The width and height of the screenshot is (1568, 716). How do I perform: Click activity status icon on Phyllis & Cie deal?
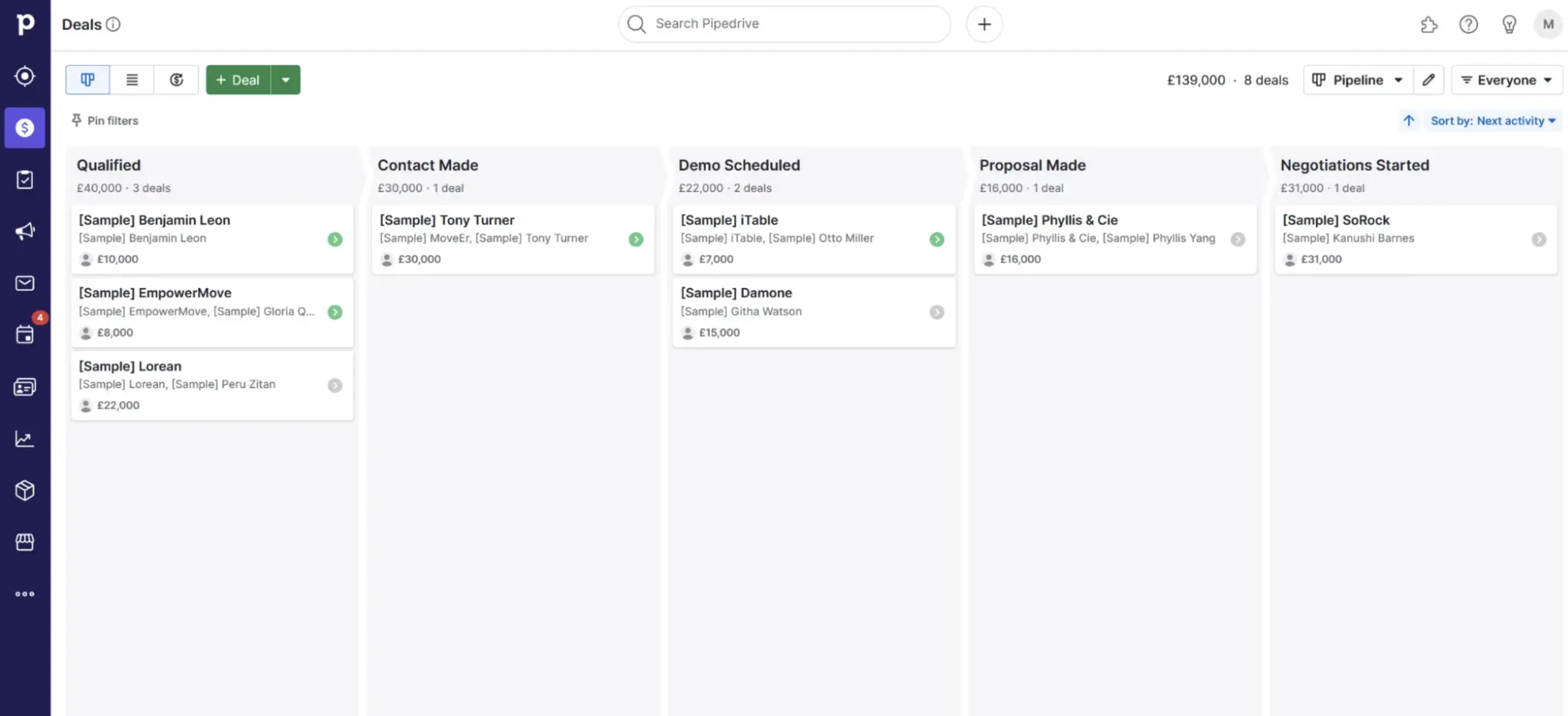(x=1238, y=239)
